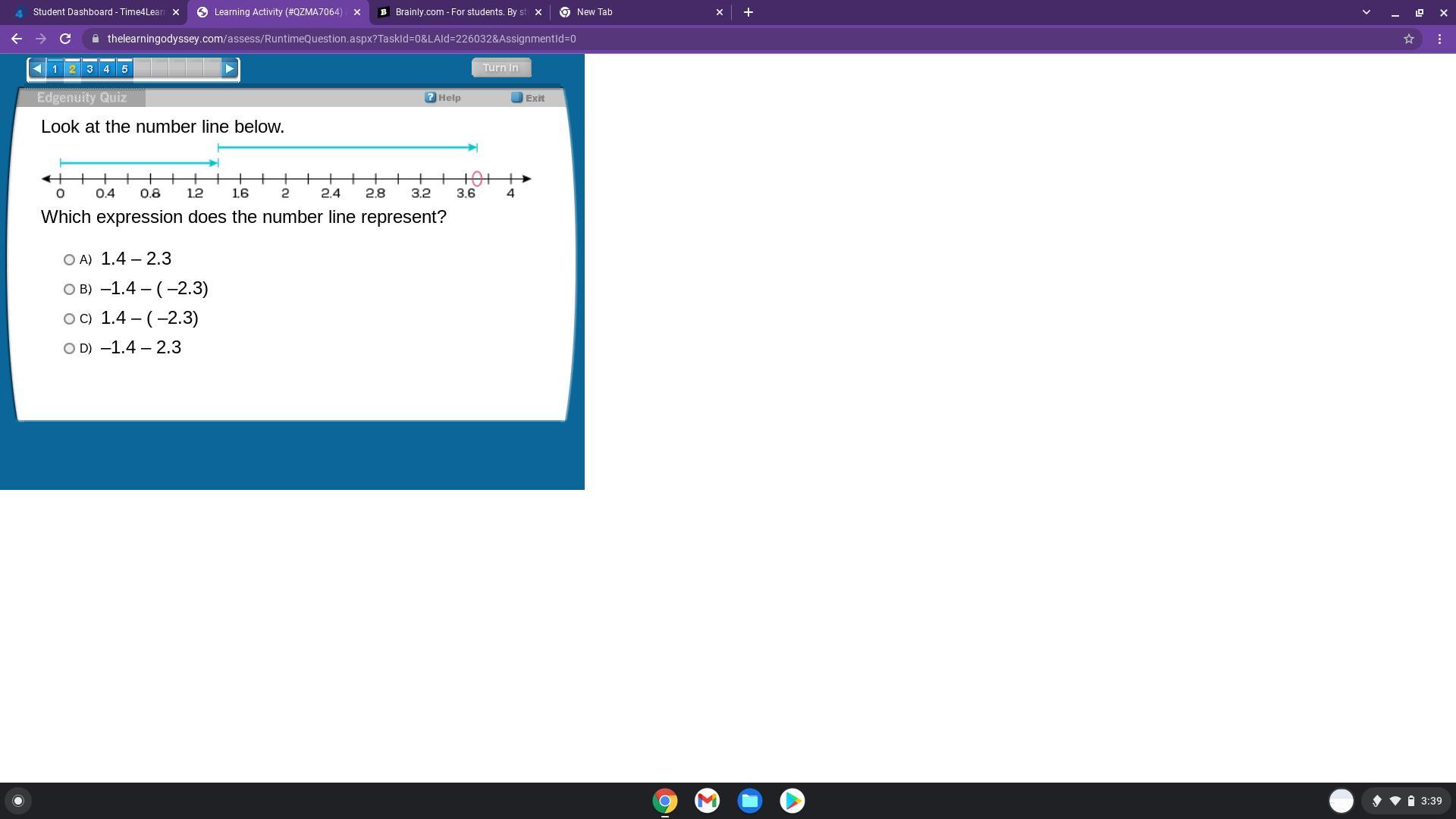Select answer A) 1.4 – 2.3
The image size is (1456, 819).
pyautogui.click(x=69, y=260)
